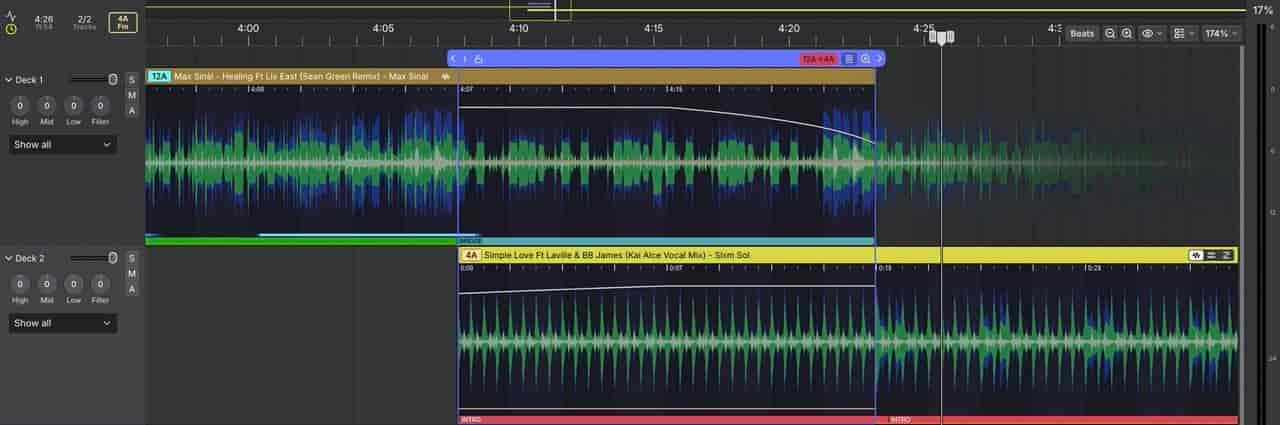Zoom out the timeline
The width and height of the screenshot is (1280, 425).
(1110, 33)
